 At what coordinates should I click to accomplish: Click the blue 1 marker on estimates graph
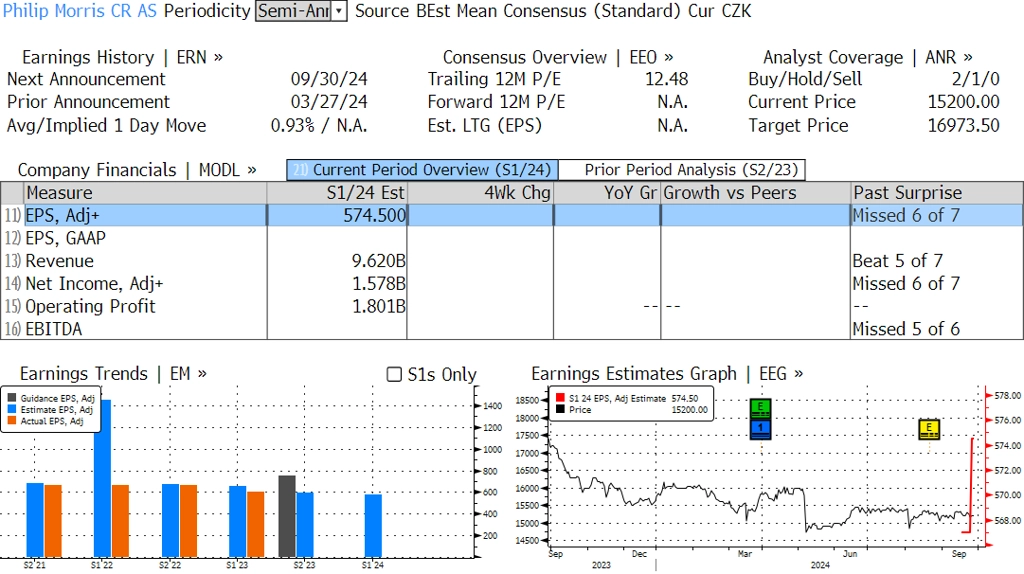tap(760, 428)
